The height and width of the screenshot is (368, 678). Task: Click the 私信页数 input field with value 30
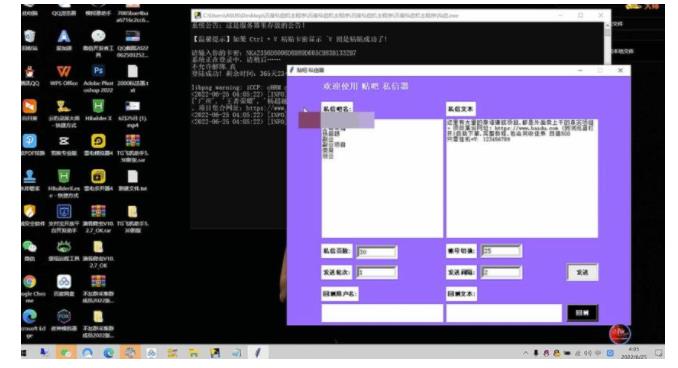377,252
